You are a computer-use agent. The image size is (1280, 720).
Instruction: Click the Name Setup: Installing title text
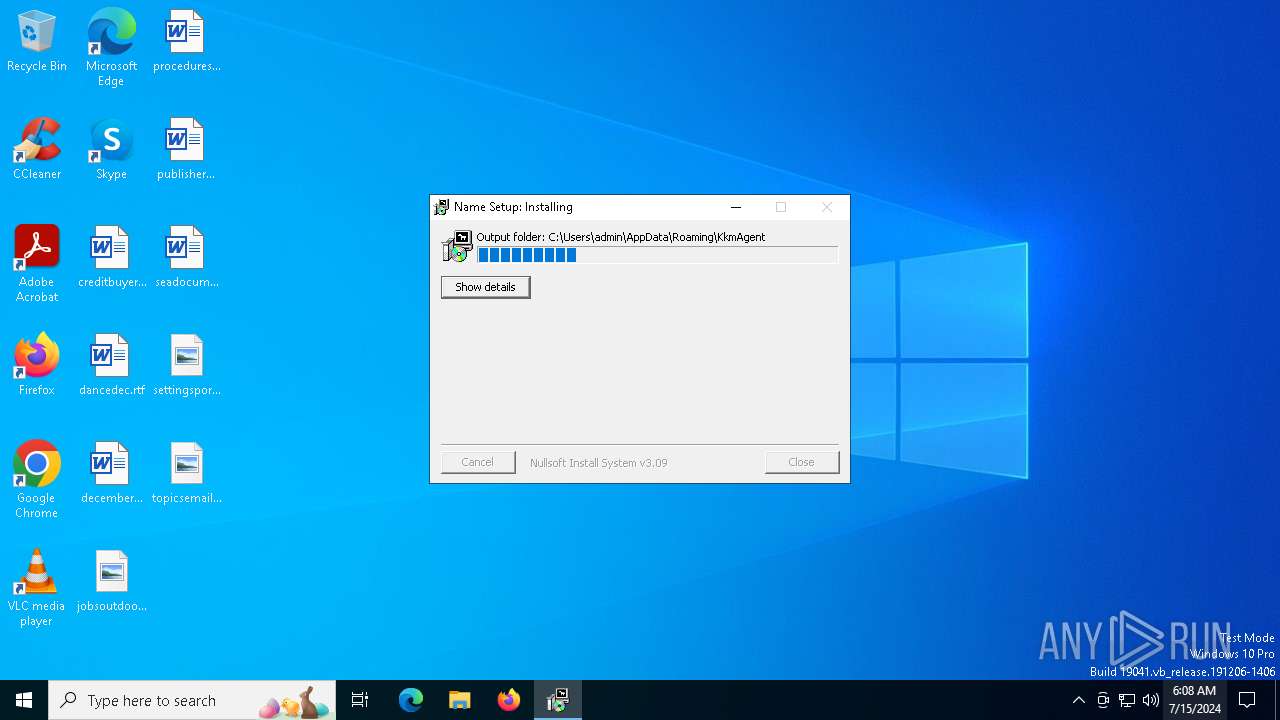click(513, 207)
